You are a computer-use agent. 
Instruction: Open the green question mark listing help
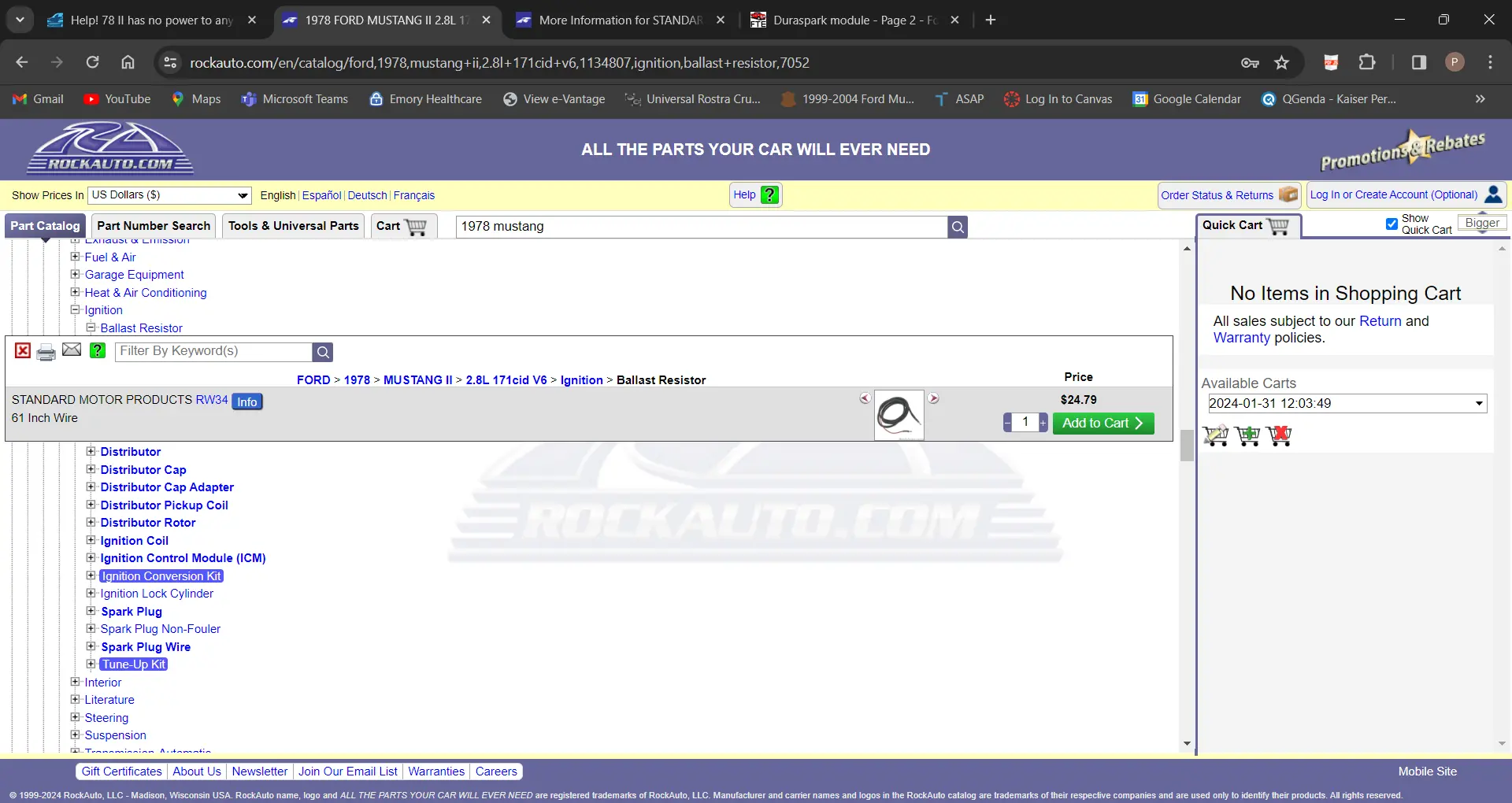coord(98,351)
